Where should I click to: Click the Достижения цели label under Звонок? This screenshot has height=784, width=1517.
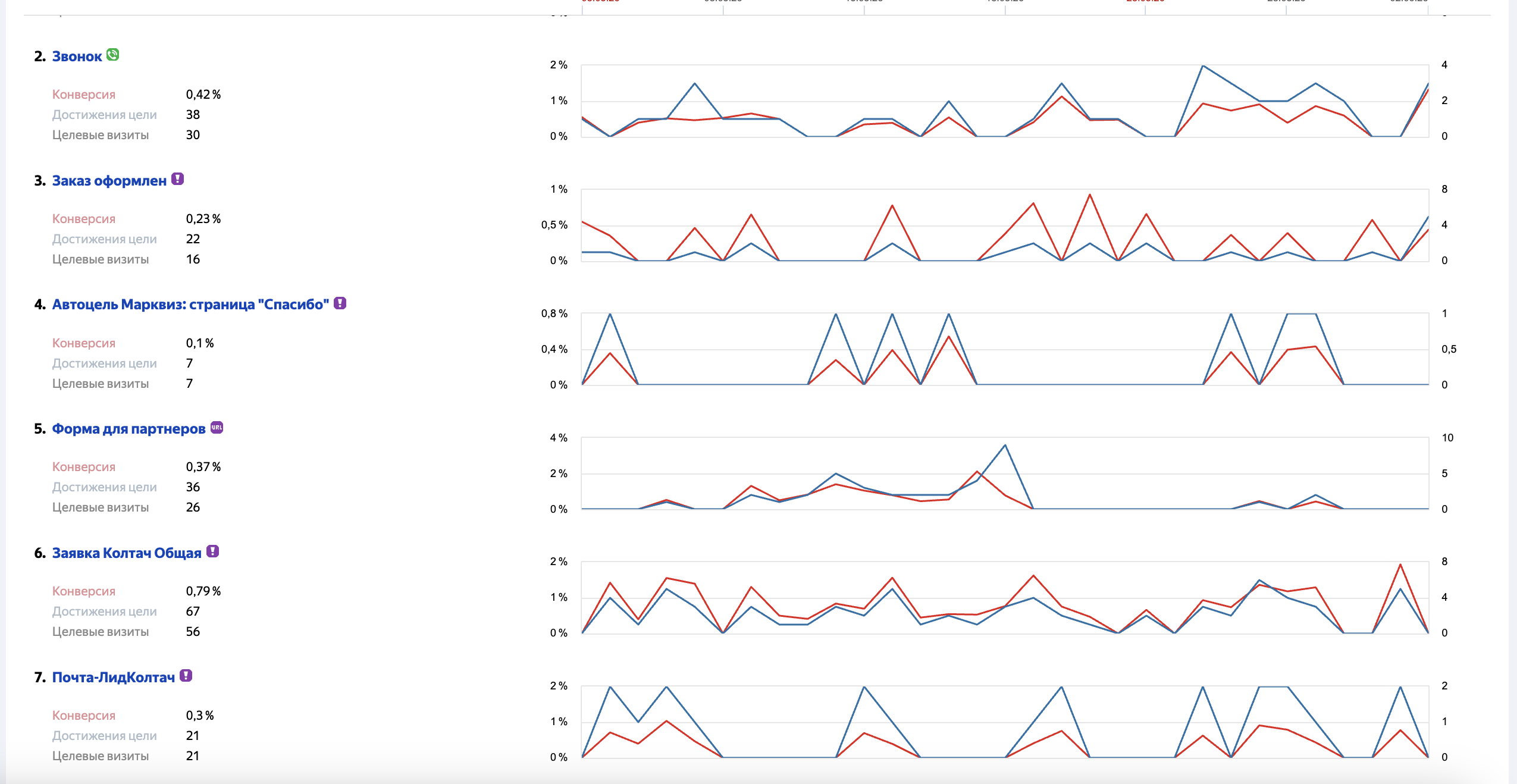(x=105, y=115)
